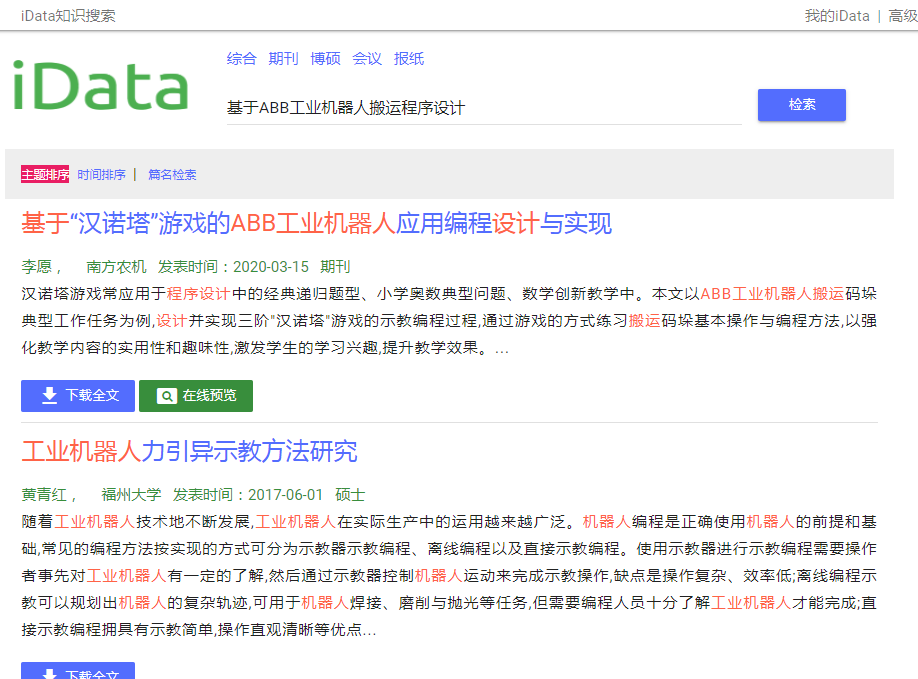The width and height of the screenshot is (918, 679).
Task: Switch to the 会议 search category
Action: coord(367,59)
